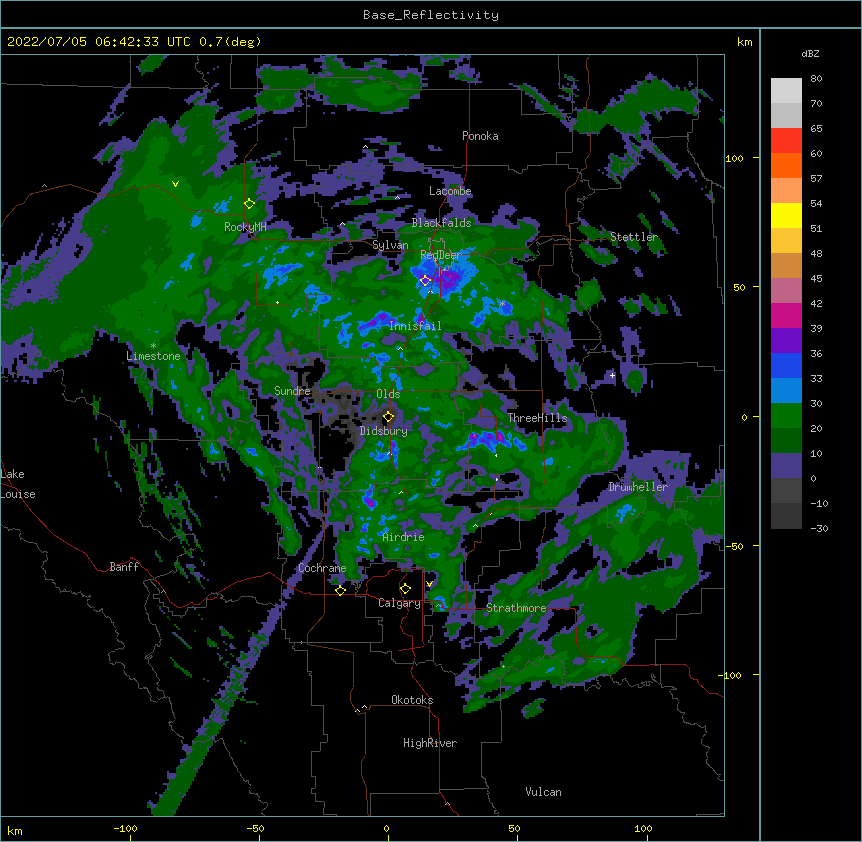Click the yellow diamond marker above Calgary

tap(405, 589)
